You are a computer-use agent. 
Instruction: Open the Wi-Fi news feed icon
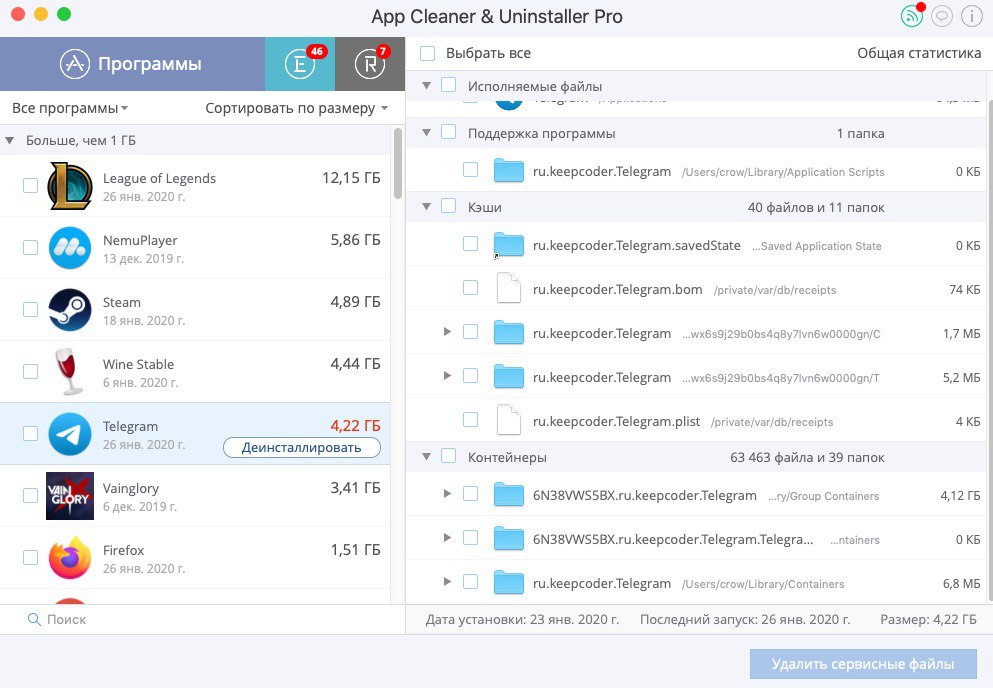pos(911,16)
